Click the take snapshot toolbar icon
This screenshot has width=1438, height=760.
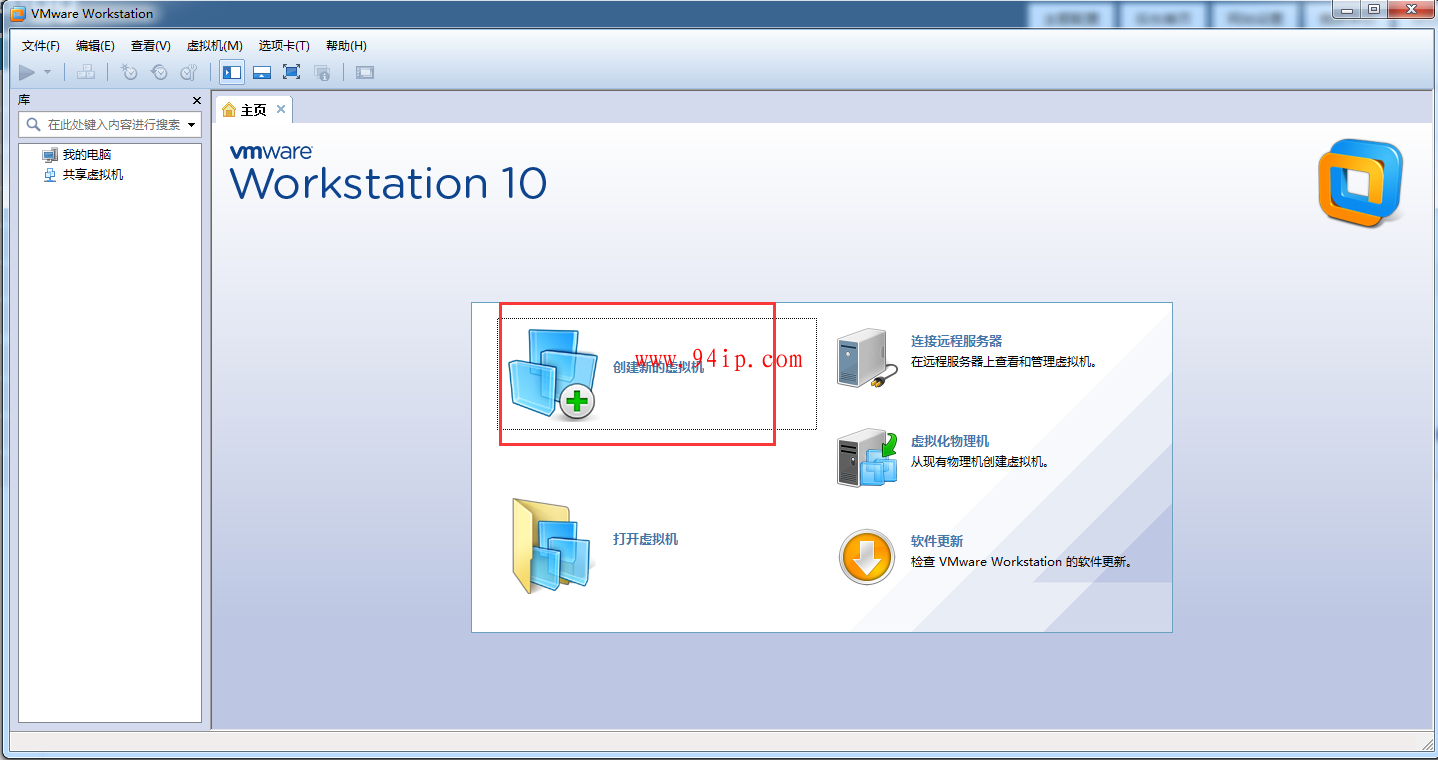pos(129,72)
